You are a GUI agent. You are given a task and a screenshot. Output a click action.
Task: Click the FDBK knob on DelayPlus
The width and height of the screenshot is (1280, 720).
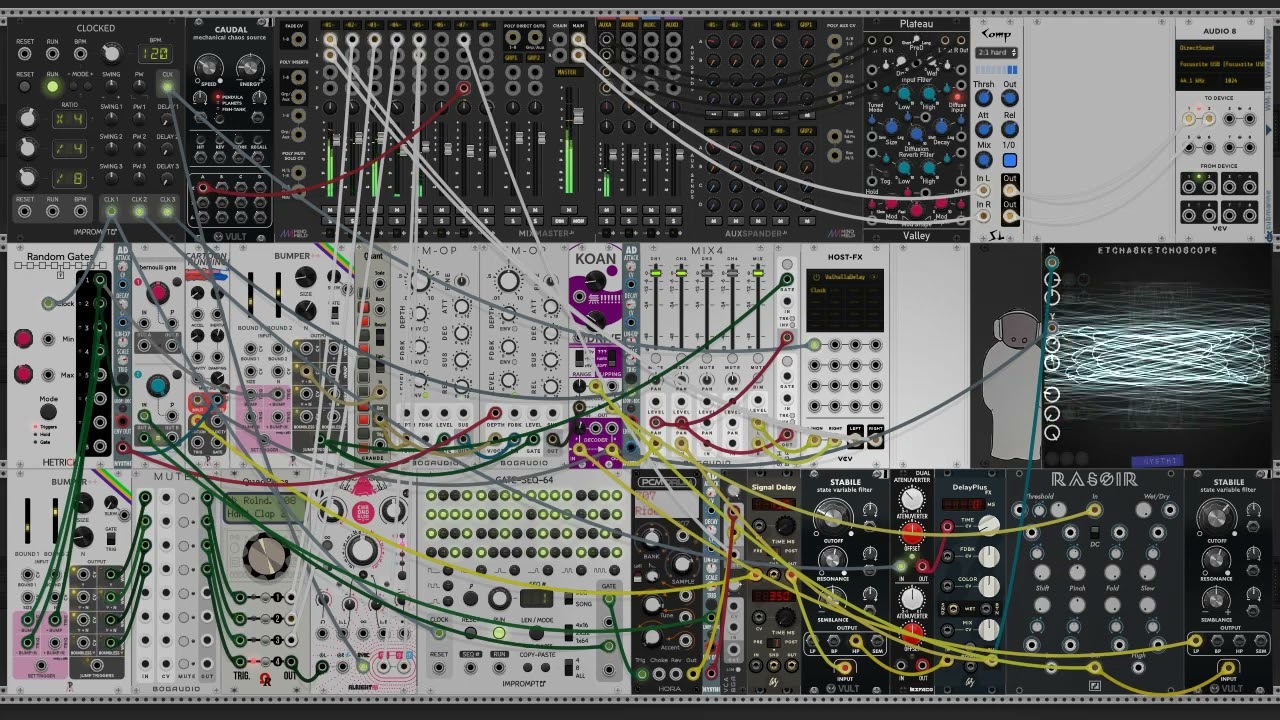pos(988,555)
